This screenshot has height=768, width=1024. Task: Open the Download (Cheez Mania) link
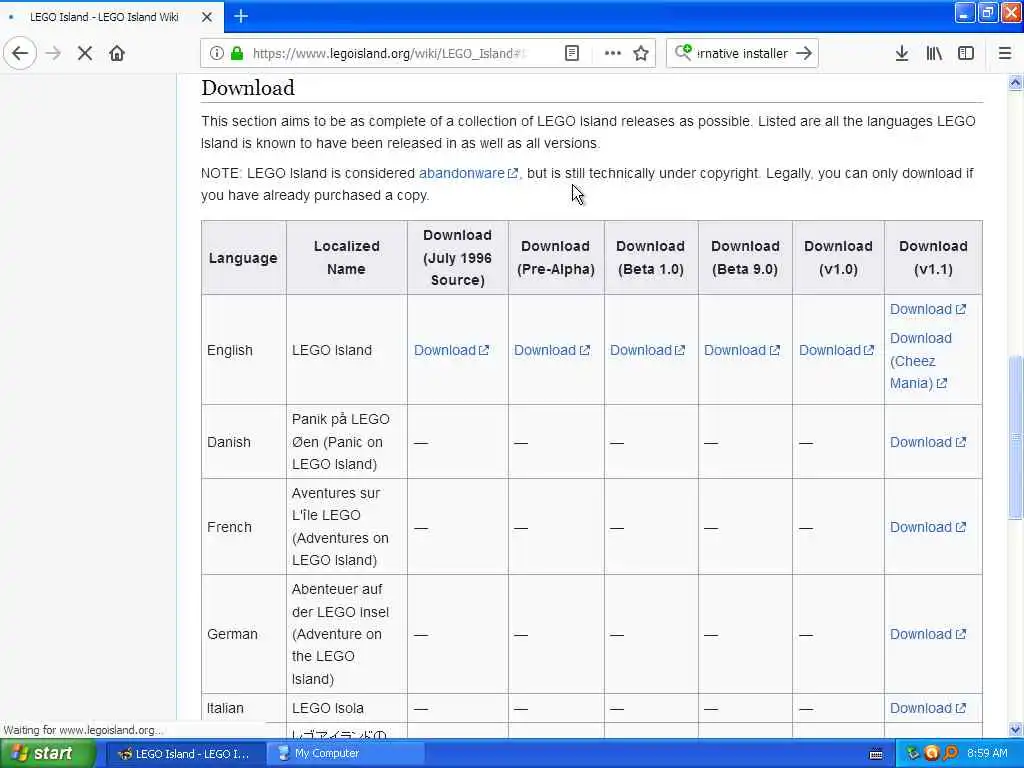[x=920, y=360]
